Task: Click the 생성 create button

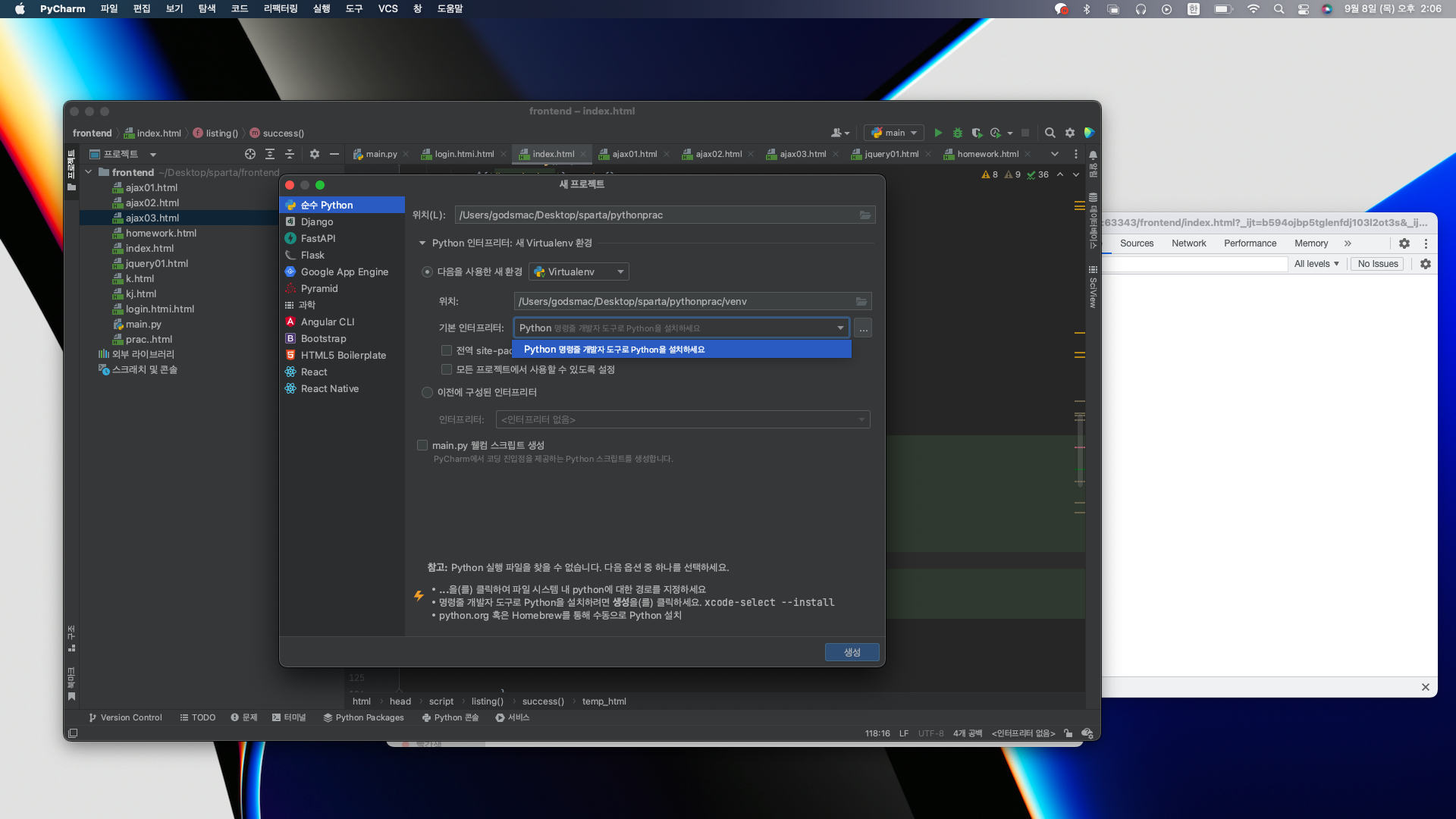Action: click(x=852, y=652)
